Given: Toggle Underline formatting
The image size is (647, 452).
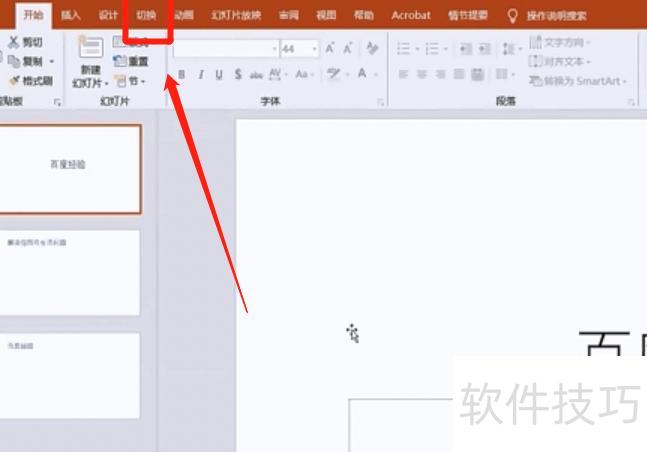Looking at the screenshot, I should pos(219,74).
